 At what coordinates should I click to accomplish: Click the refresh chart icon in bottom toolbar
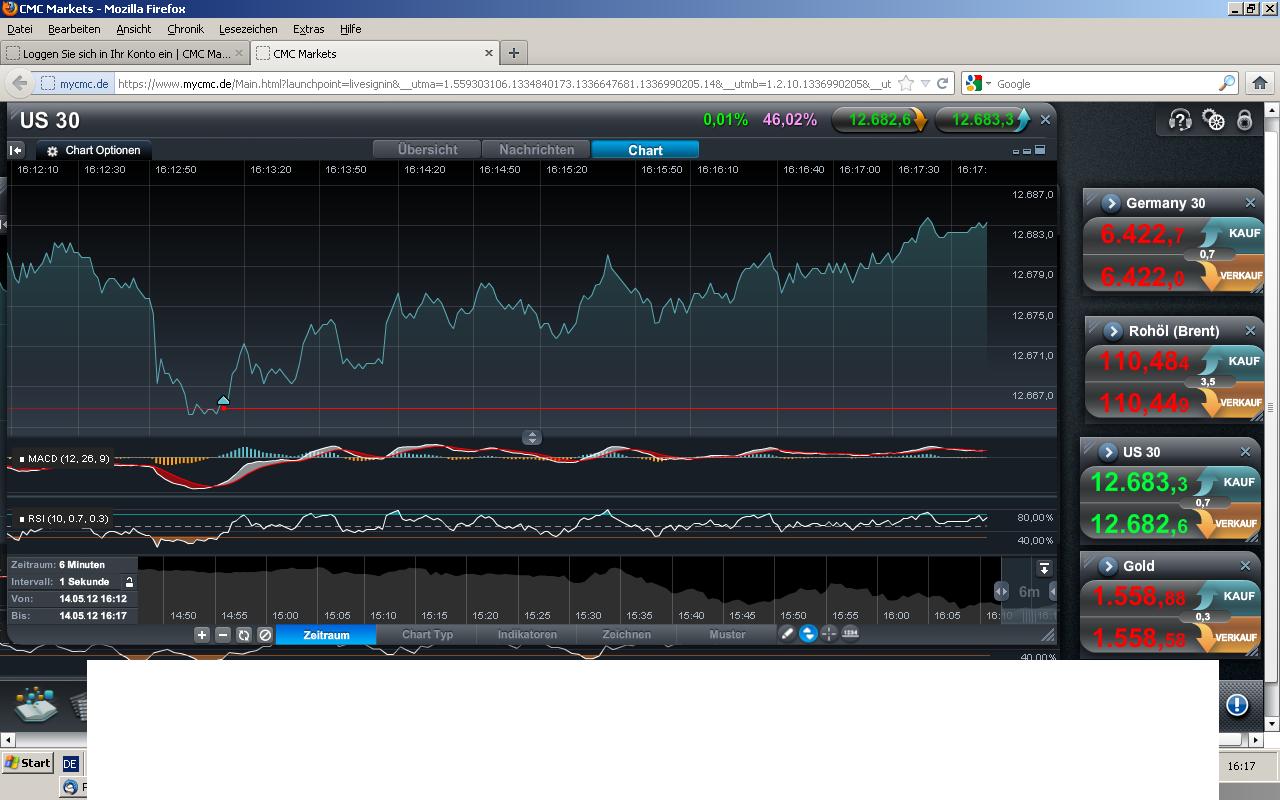244,635
